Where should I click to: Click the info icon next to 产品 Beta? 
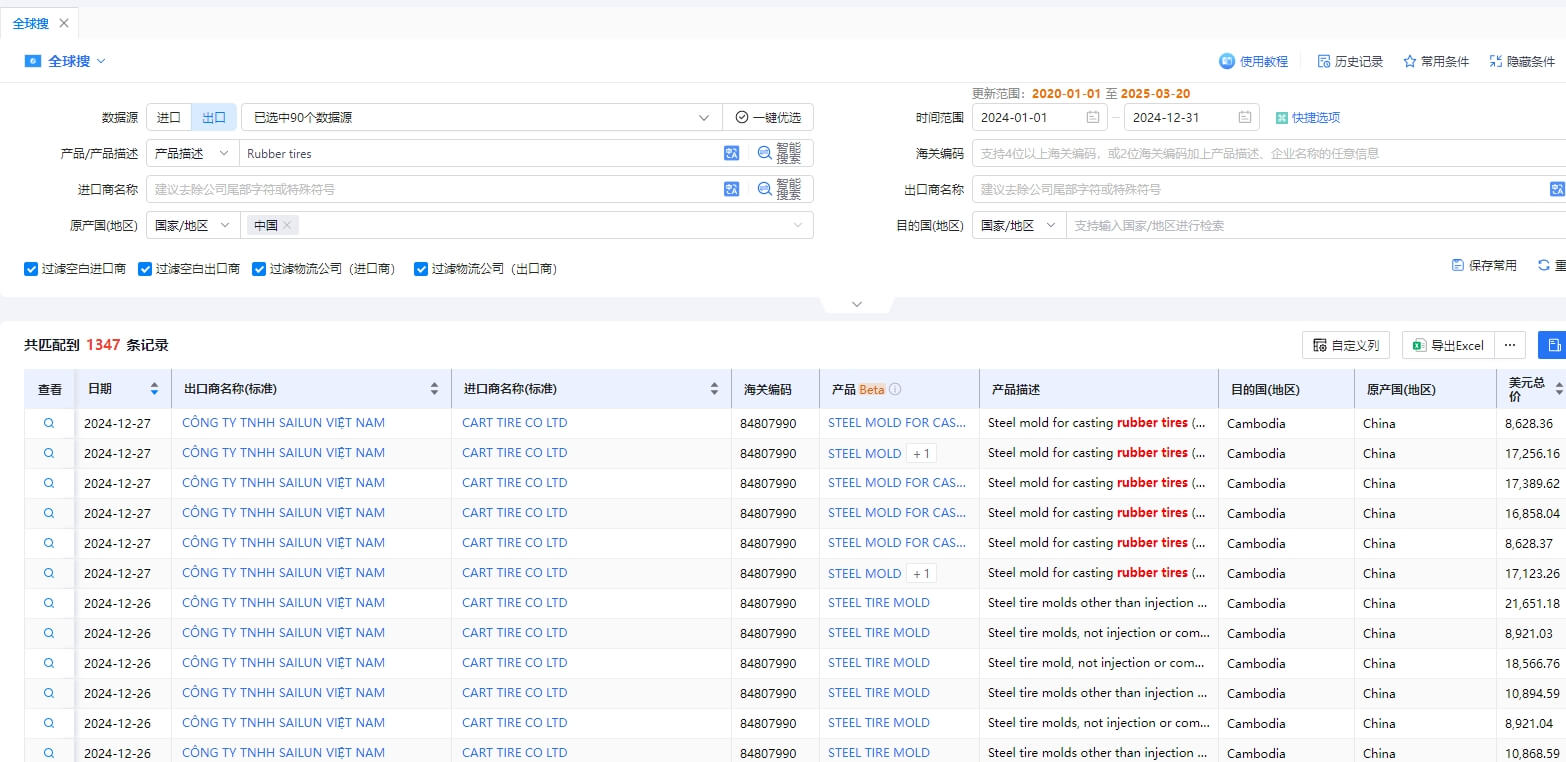tap(895, 389)
